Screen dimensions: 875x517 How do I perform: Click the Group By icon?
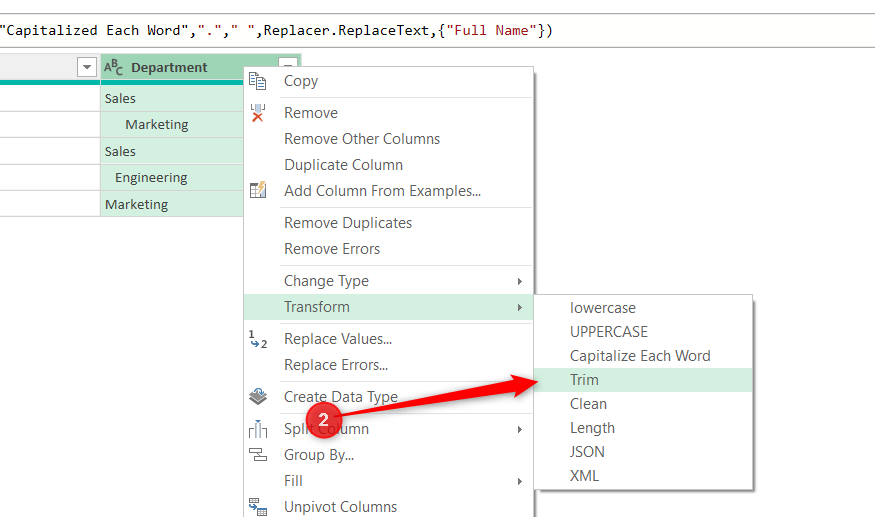[258, 455]
